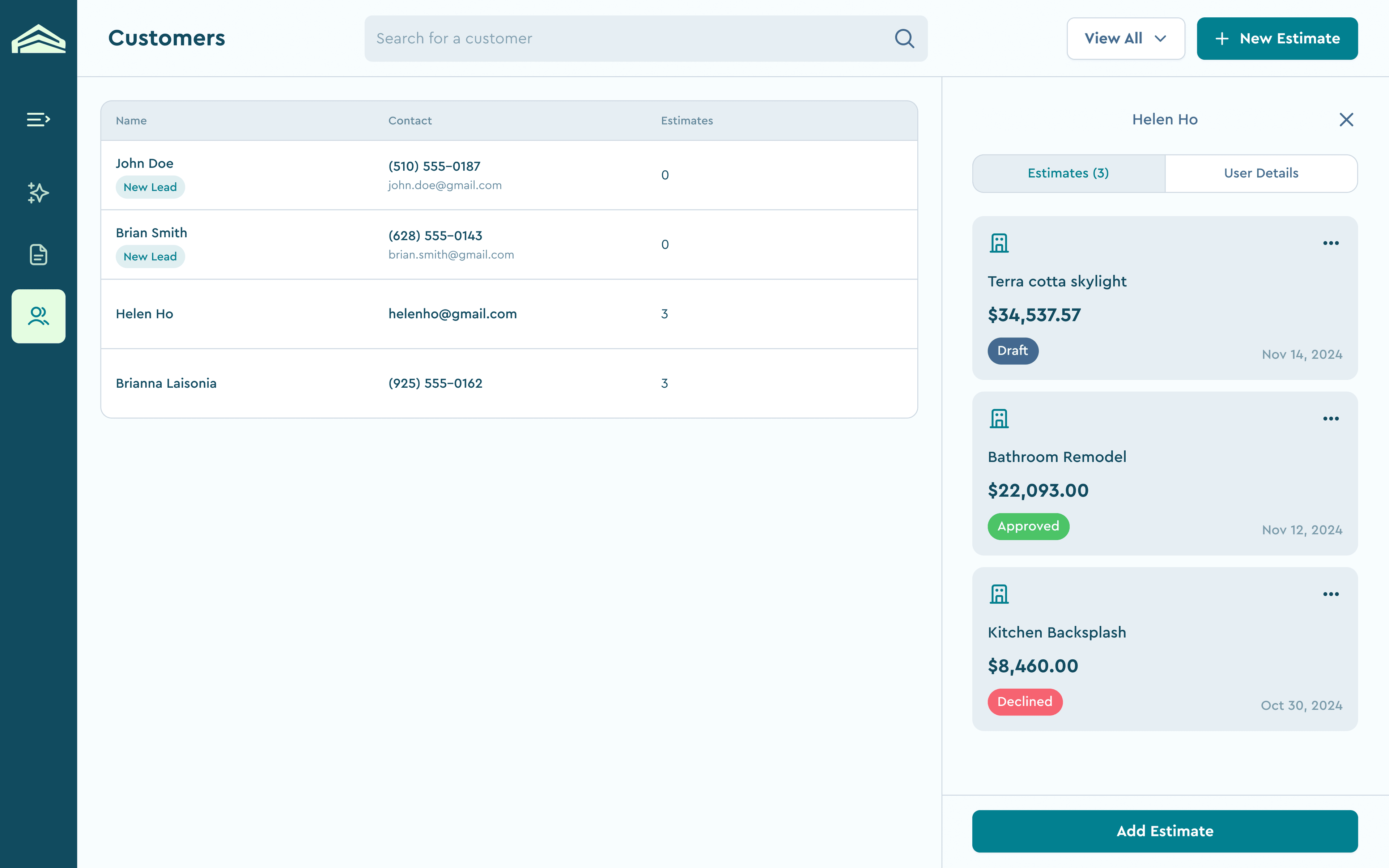This screenshot has height=868, width=1389.
Task: Open the documents sidebar icon
Action: click(x=38, y=254)
